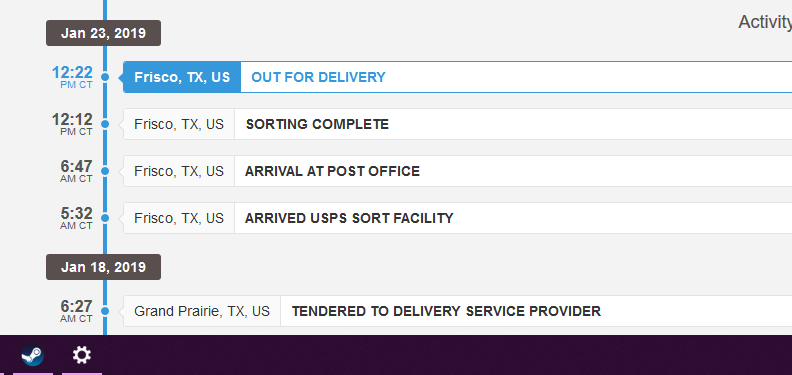The image size is (792, 375).
Task: Click the 6:27 AM timeline dot
Action: point(105,311)
